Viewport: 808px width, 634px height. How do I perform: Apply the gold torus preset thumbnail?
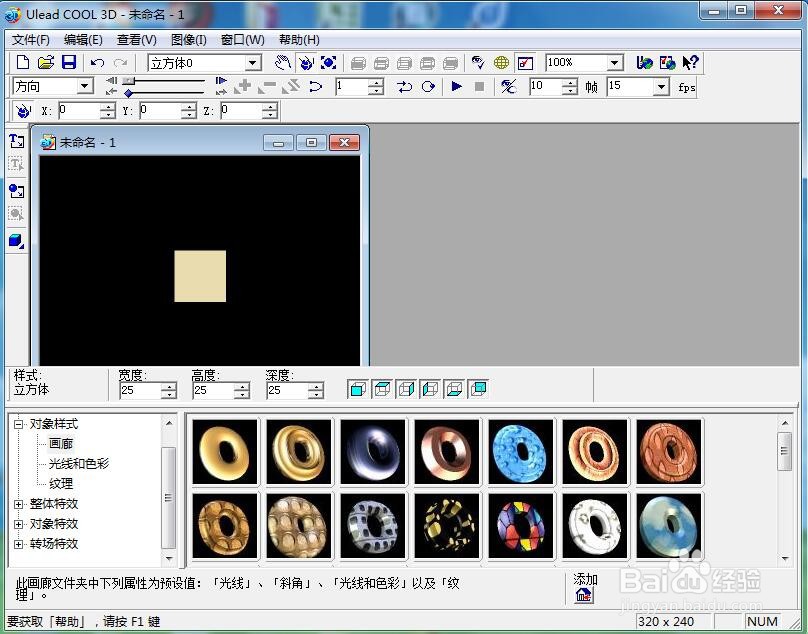pyautogui.click(x=225, y=452)
